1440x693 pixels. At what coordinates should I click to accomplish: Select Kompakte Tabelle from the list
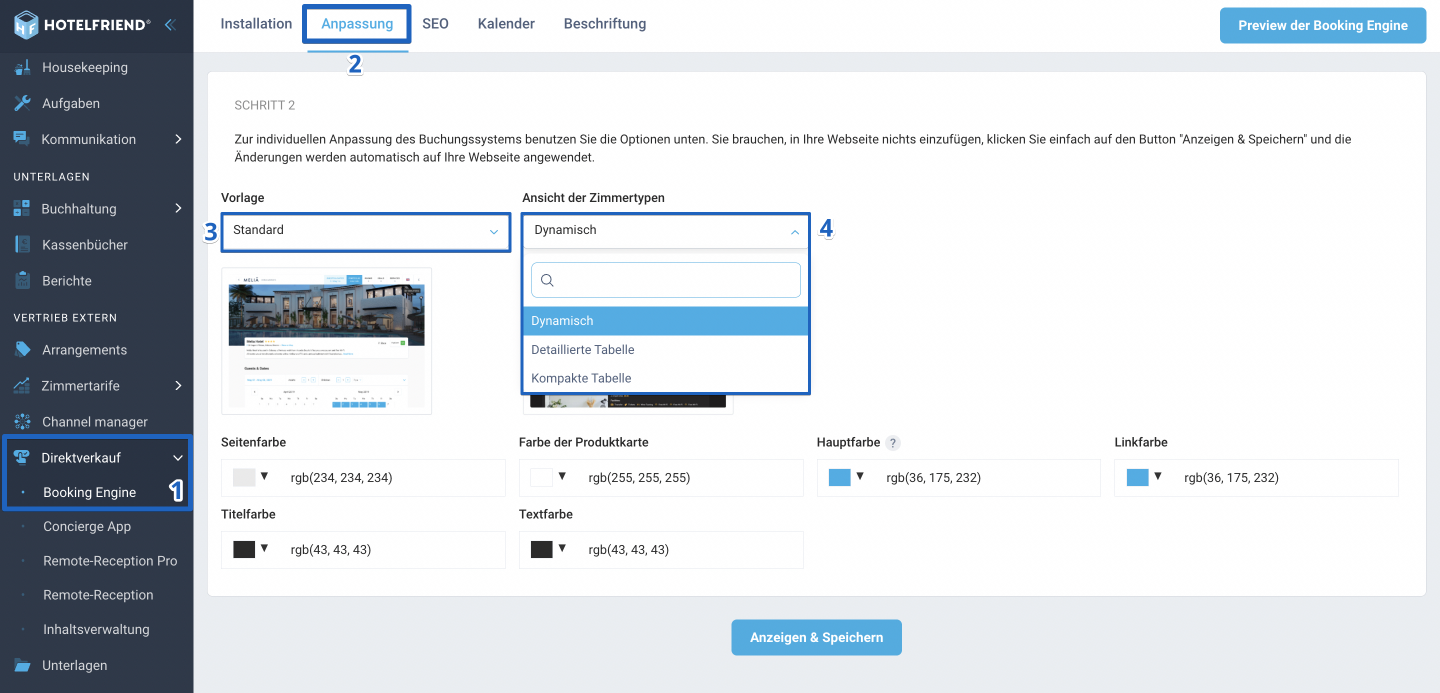(665, 378)
